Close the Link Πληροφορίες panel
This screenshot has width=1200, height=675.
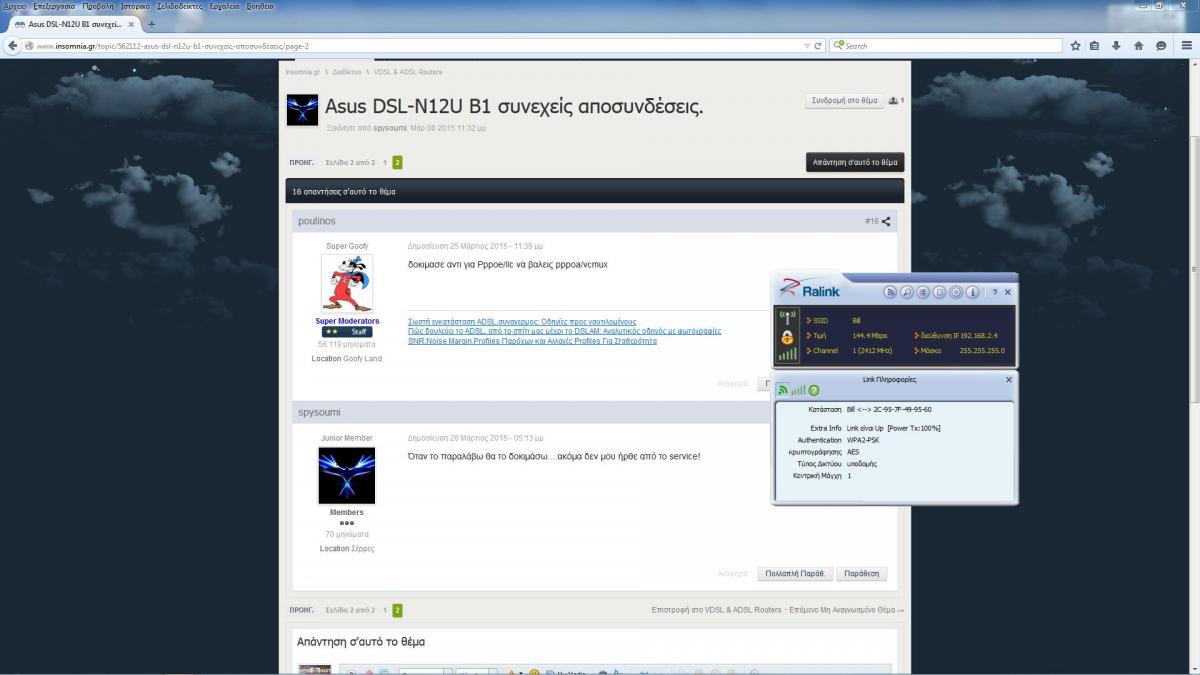1008,380
